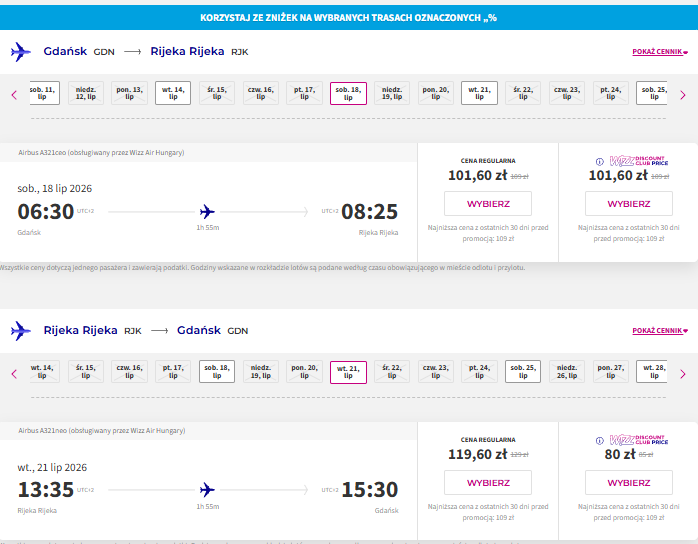Select outbound date pt. 24 lip
The width and height of the screenshot is (698, 544).
click(610, 93)
